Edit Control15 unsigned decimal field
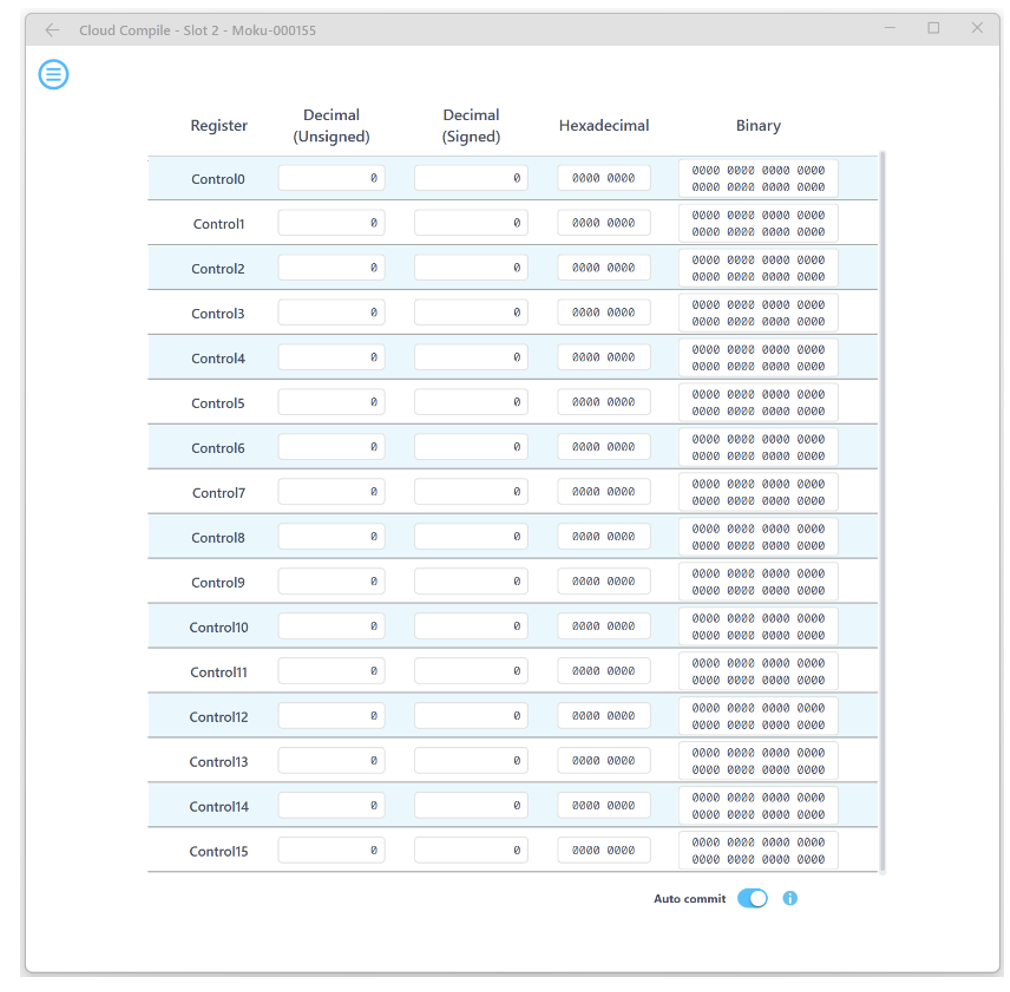 [x=332, y=850]
